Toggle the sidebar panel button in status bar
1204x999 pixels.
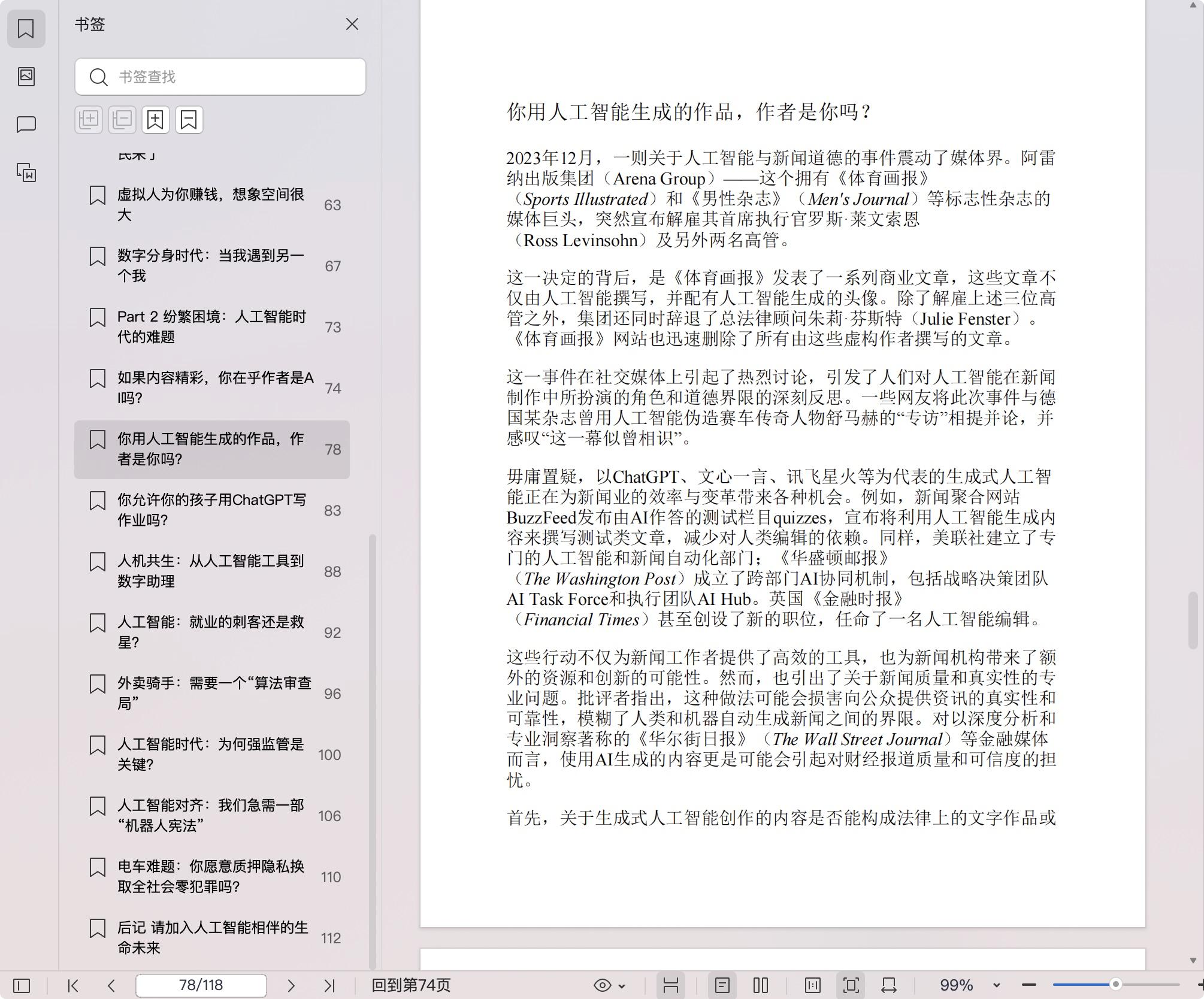(x=22, y=985)
